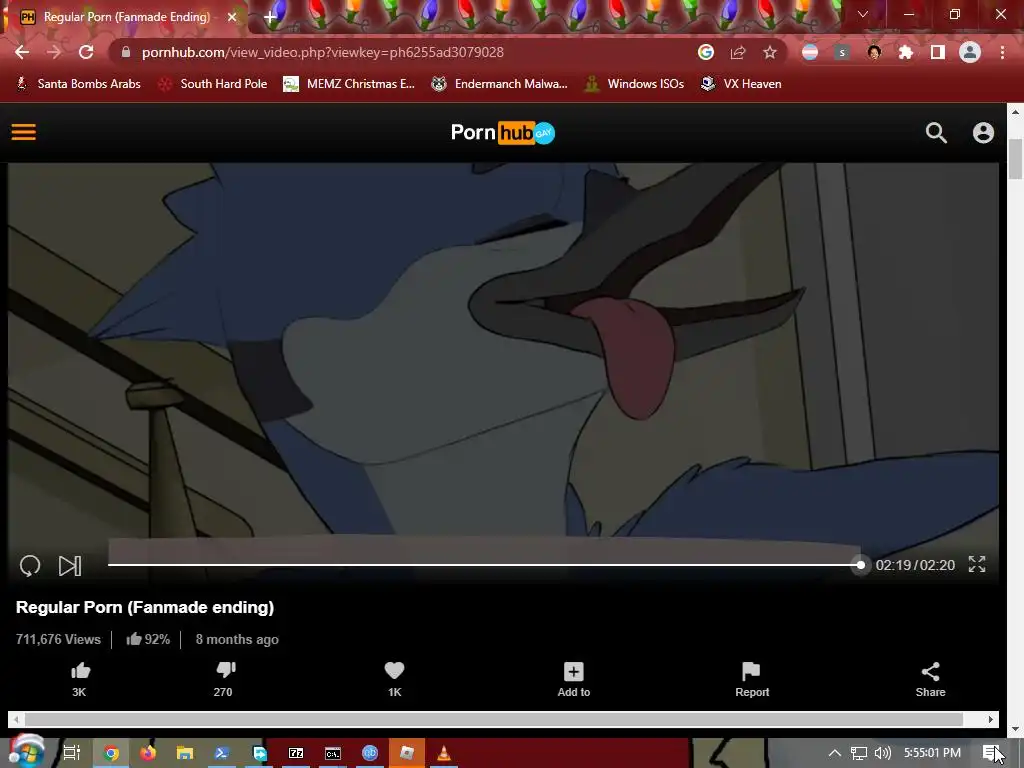Open File Explorer from the taskbar
Viewport: 1024px width, 768px height.
pos(185,753)
